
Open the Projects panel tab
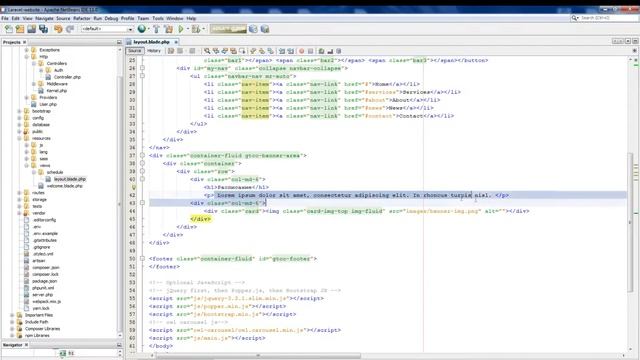(x=12, y=42)
